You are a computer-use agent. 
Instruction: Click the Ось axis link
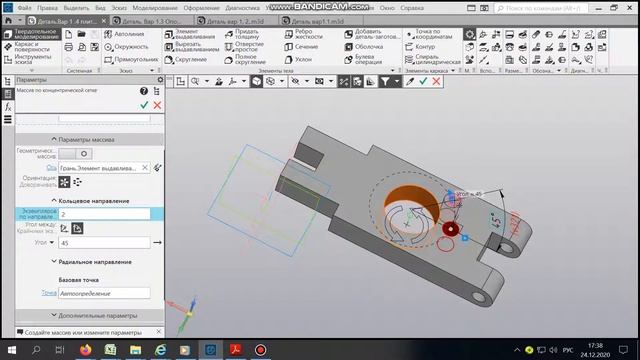[51, 168]
